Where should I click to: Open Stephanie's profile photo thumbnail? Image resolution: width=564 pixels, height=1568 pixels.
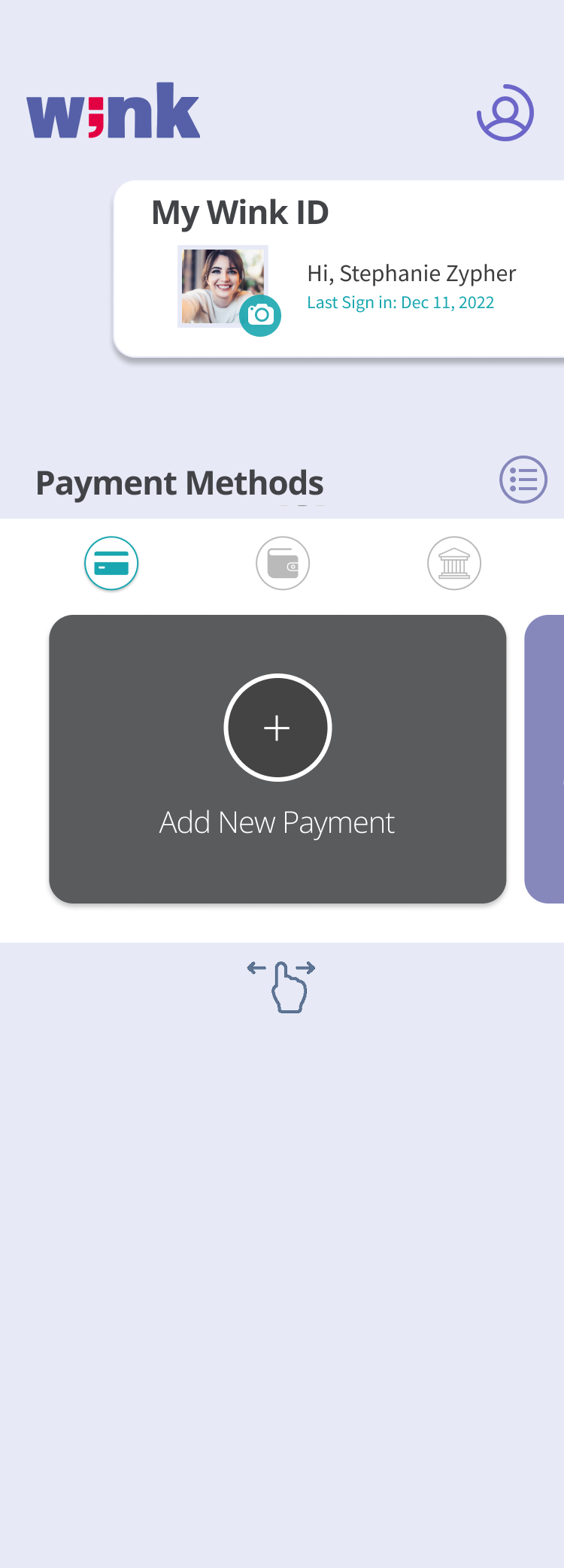(x=222, y=286)
